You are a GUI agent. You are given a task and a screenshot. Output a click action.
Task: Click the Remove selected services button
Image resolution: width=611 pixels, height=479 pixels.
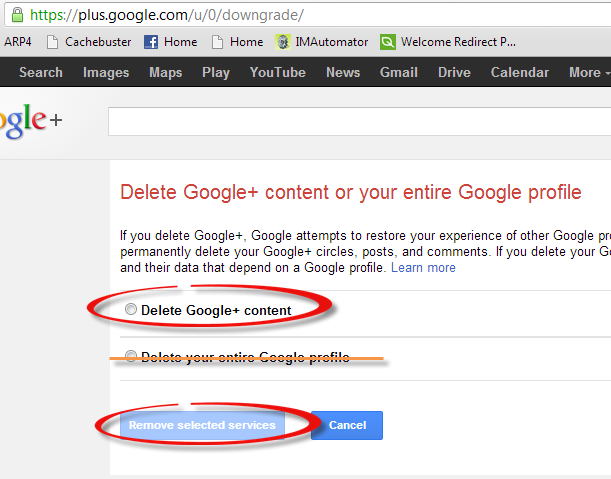[202, 425]
